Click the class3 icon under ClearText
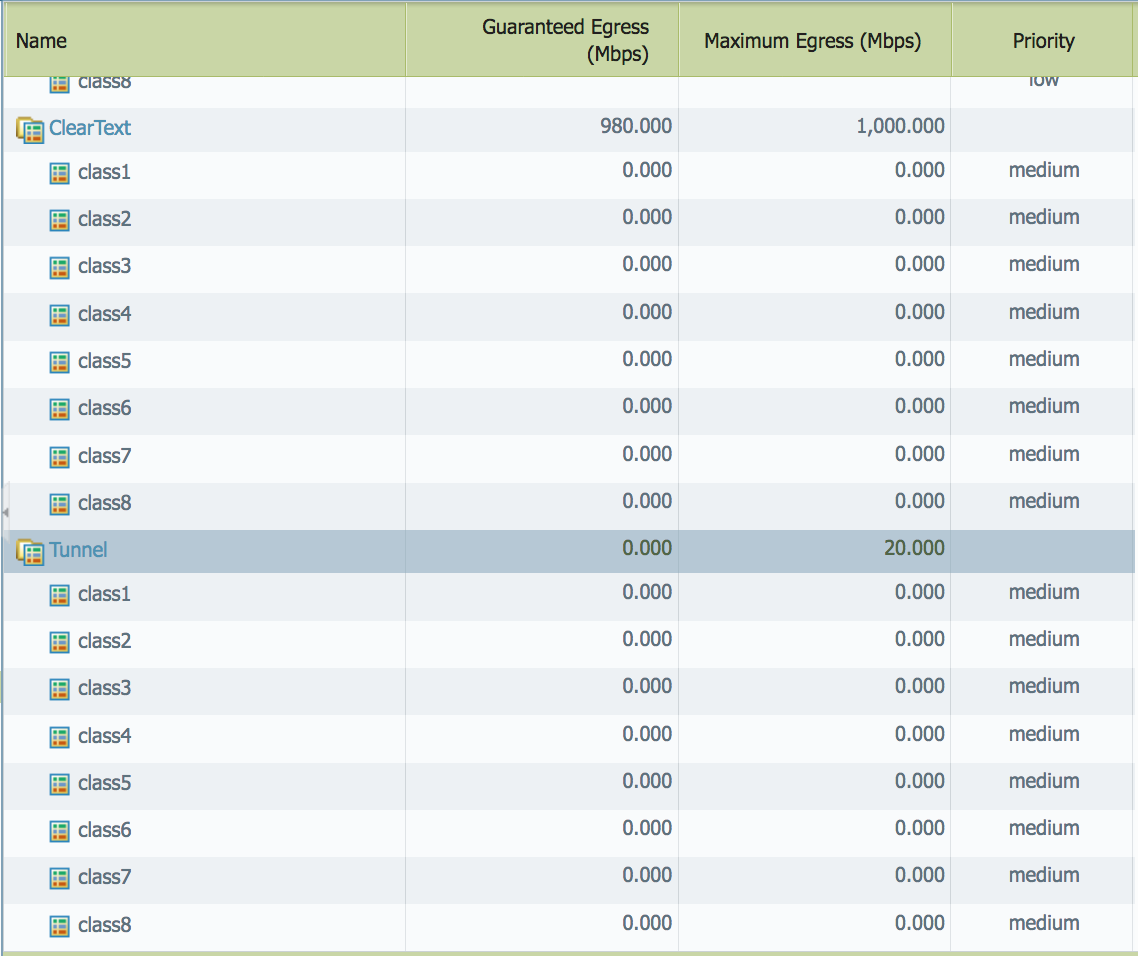 coord(60,267)
